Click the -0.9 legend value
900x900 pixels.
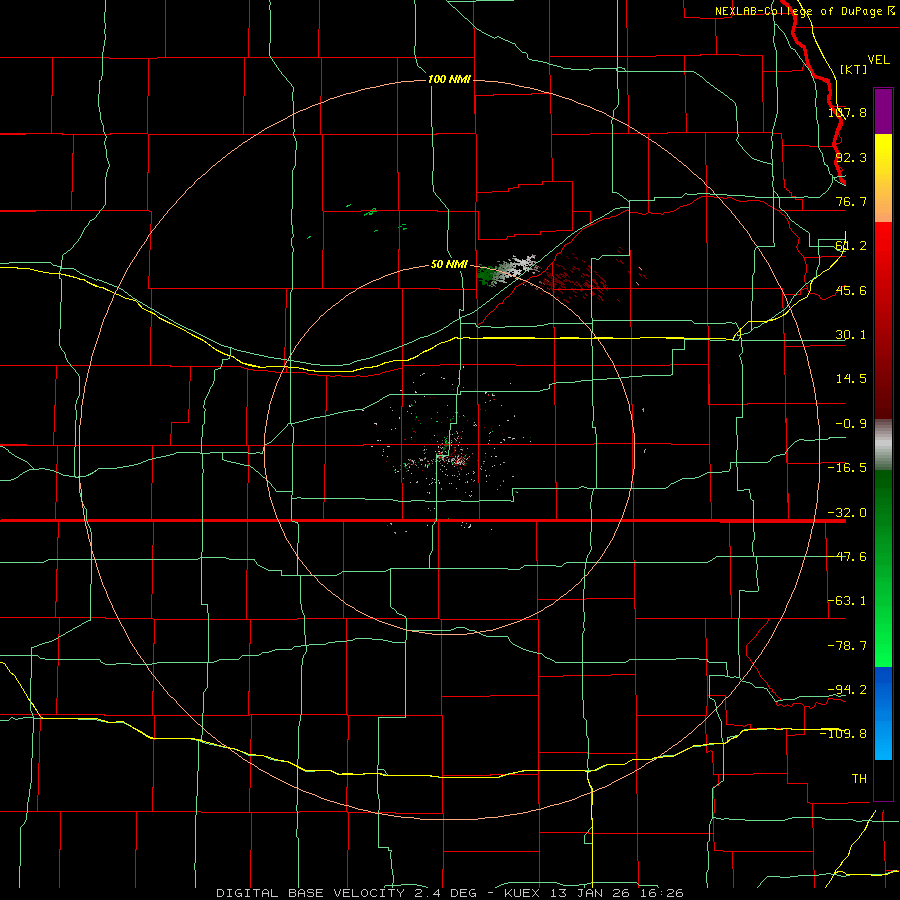pos(851,424)
